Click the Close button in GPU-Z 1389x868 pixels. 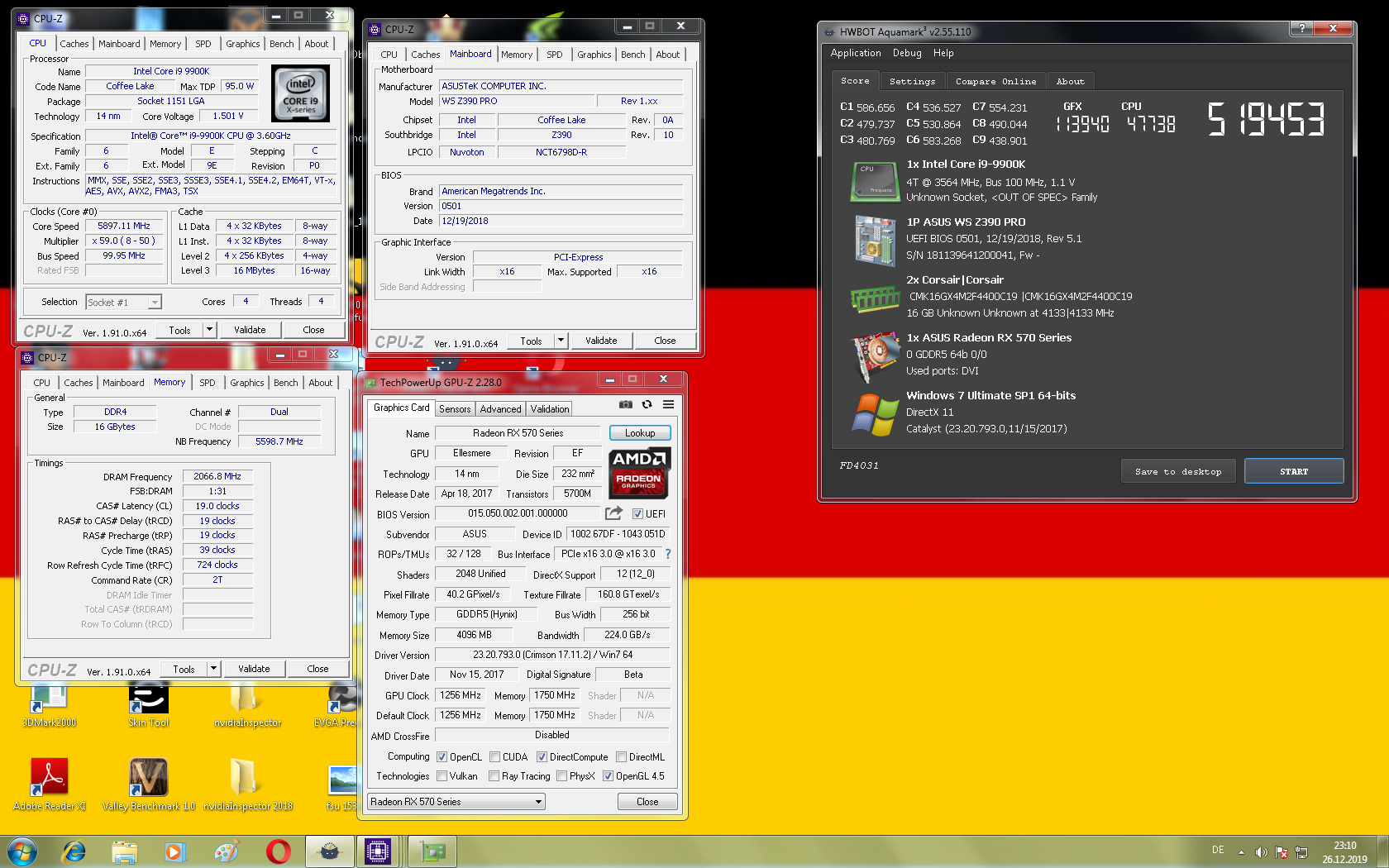(x=647, y=801)
